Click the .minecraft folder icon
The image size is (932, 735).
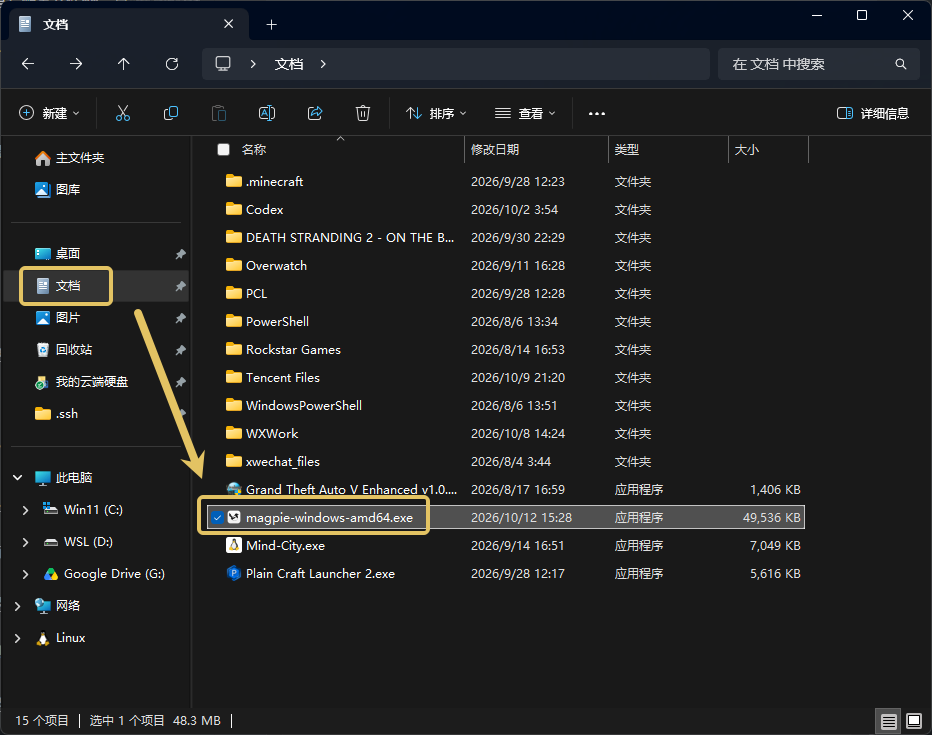234,181
